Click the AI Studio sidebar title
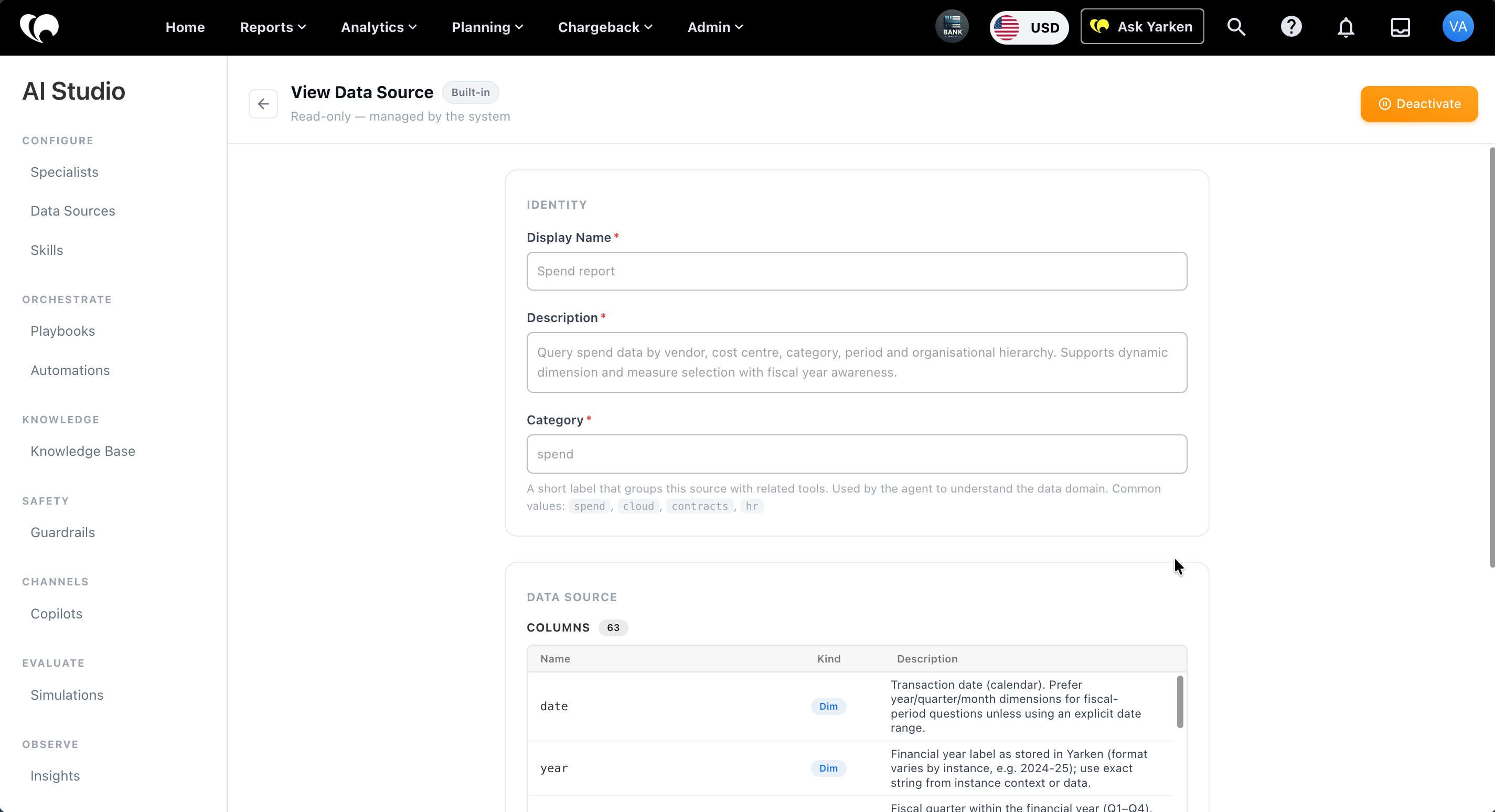Image resolution: width=1495 pixels, height=812 pixels. click(74, 91)
